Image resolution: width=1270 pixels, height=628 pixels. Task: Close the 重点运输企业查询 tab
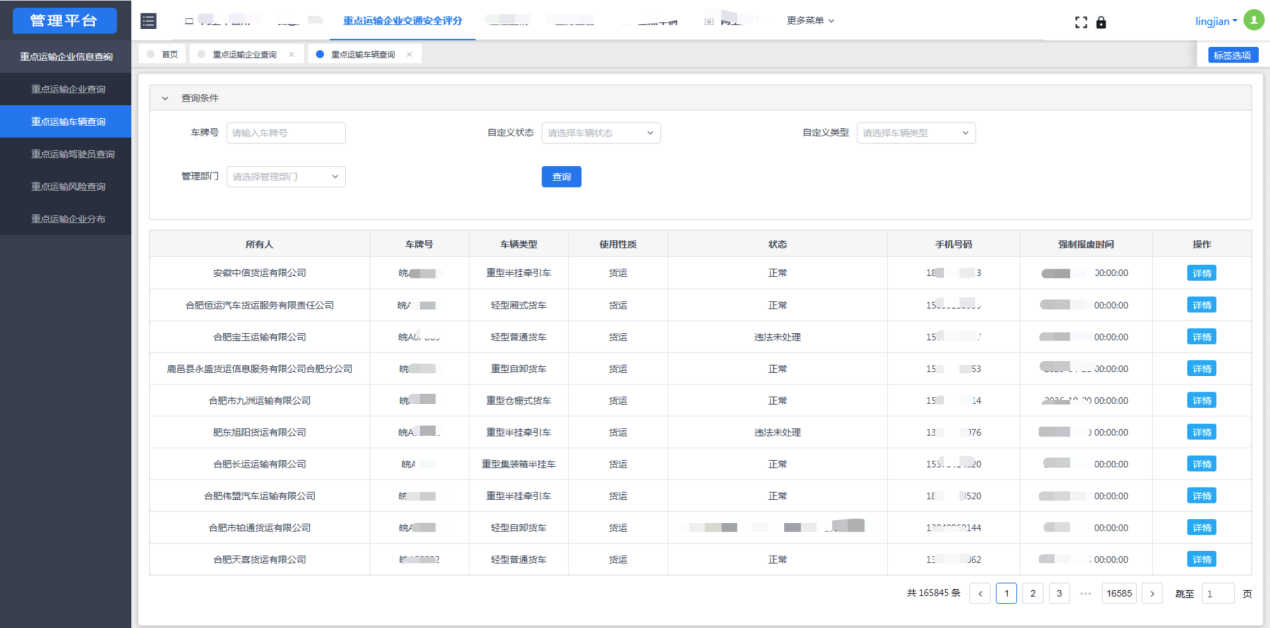coord(291,55)
